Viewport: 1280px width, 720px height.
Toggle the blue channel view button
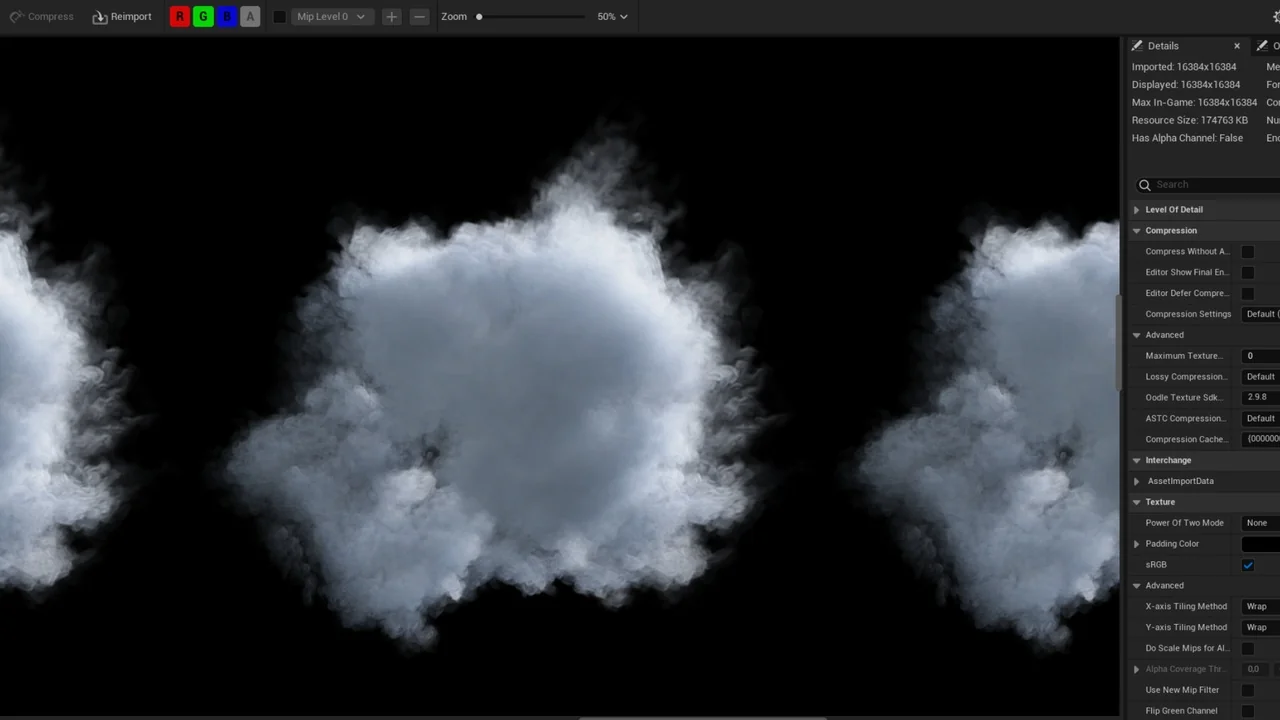coord(227,17)
